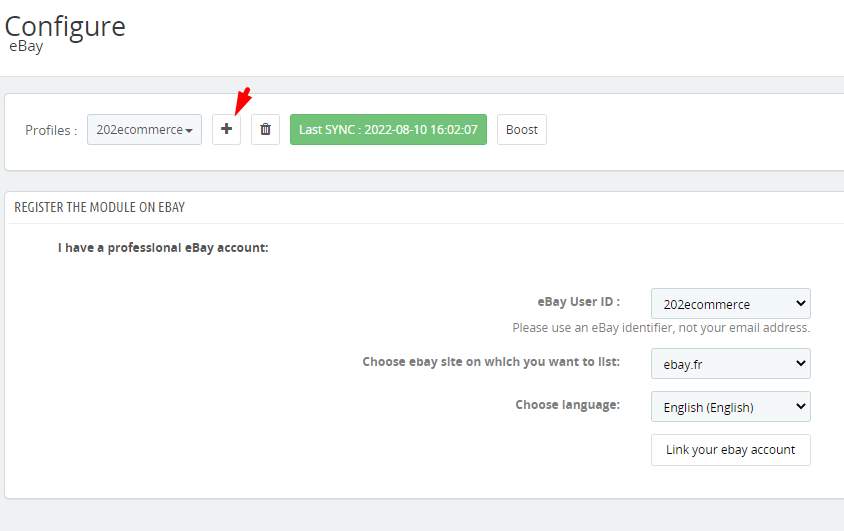This screenshot has width=844, height=531.
Task: Open the ebay.fr site selection dropdown
Action: click(730, 364)
